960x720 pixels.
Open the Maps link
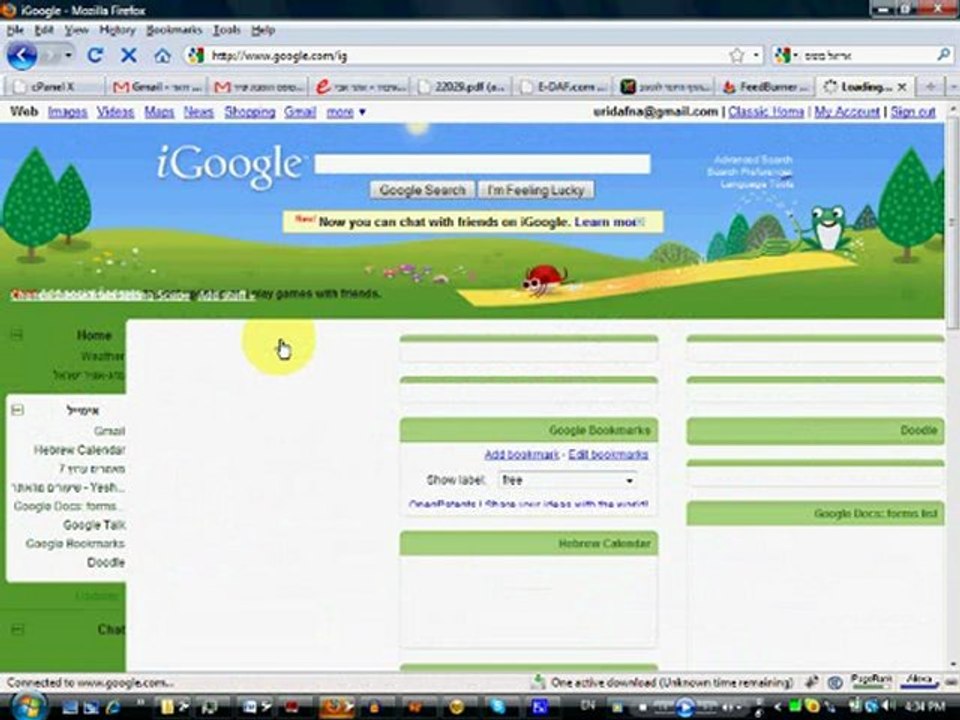point(159,112)
